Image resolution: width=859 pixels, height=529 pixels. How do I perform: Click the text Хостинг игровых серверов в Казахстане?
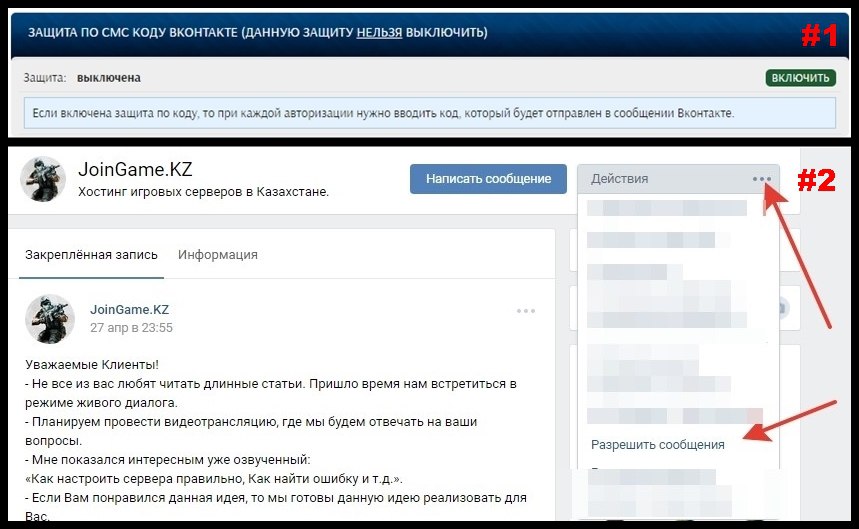point(203,192)
